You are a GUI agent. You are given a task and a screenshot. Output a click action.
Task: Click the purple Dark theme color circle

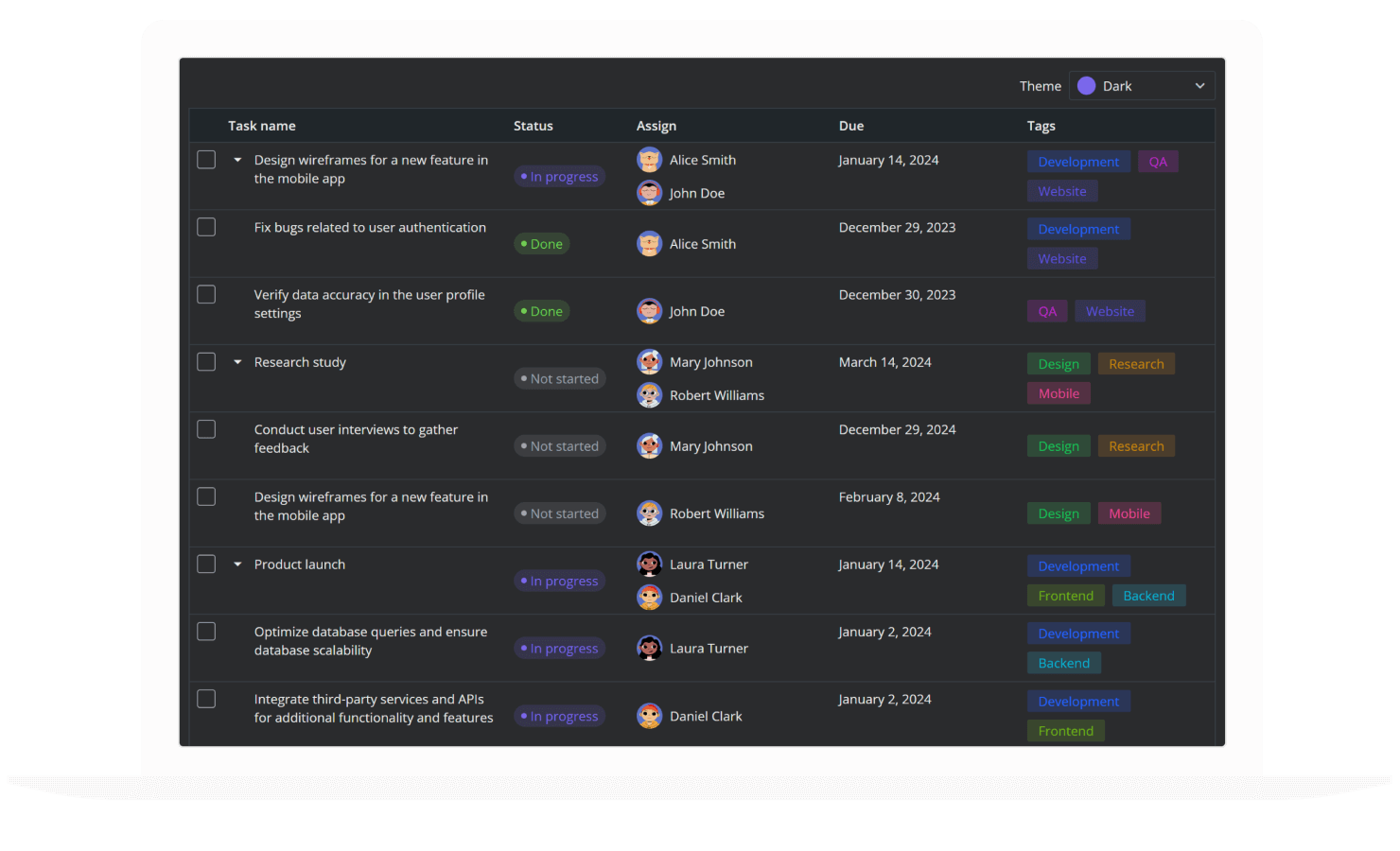click(1086, 86)
